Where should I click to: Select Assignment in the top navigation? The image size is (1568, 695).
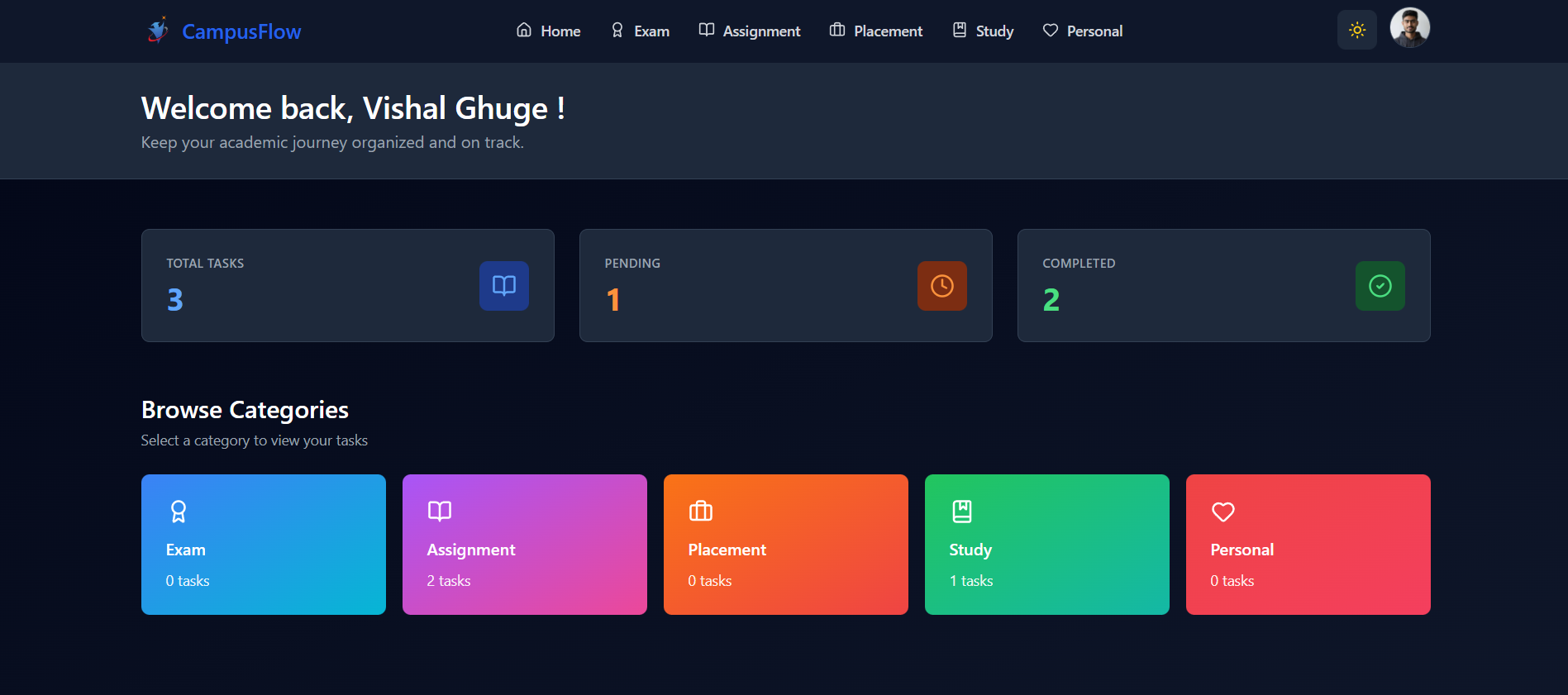750,31
